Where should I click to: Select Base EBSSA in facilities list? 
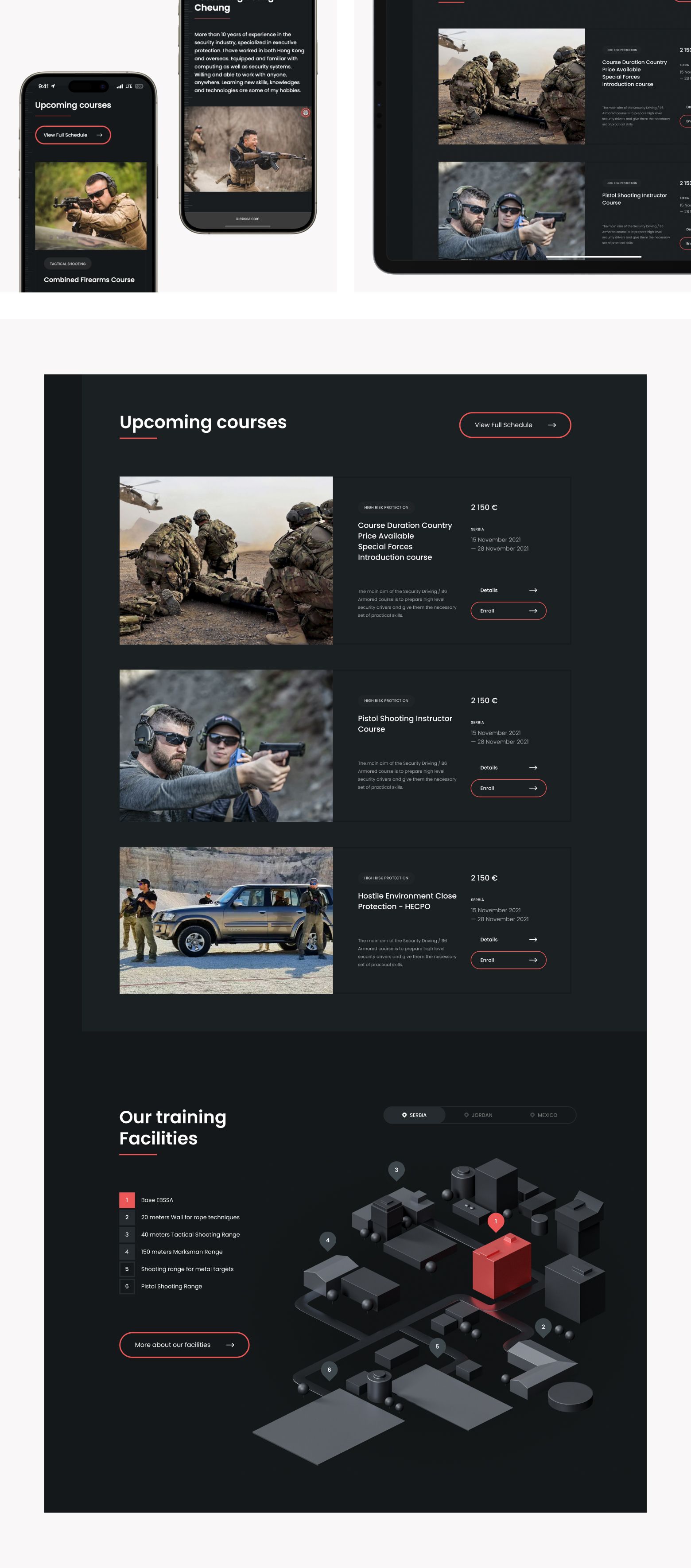(157, 1200)
